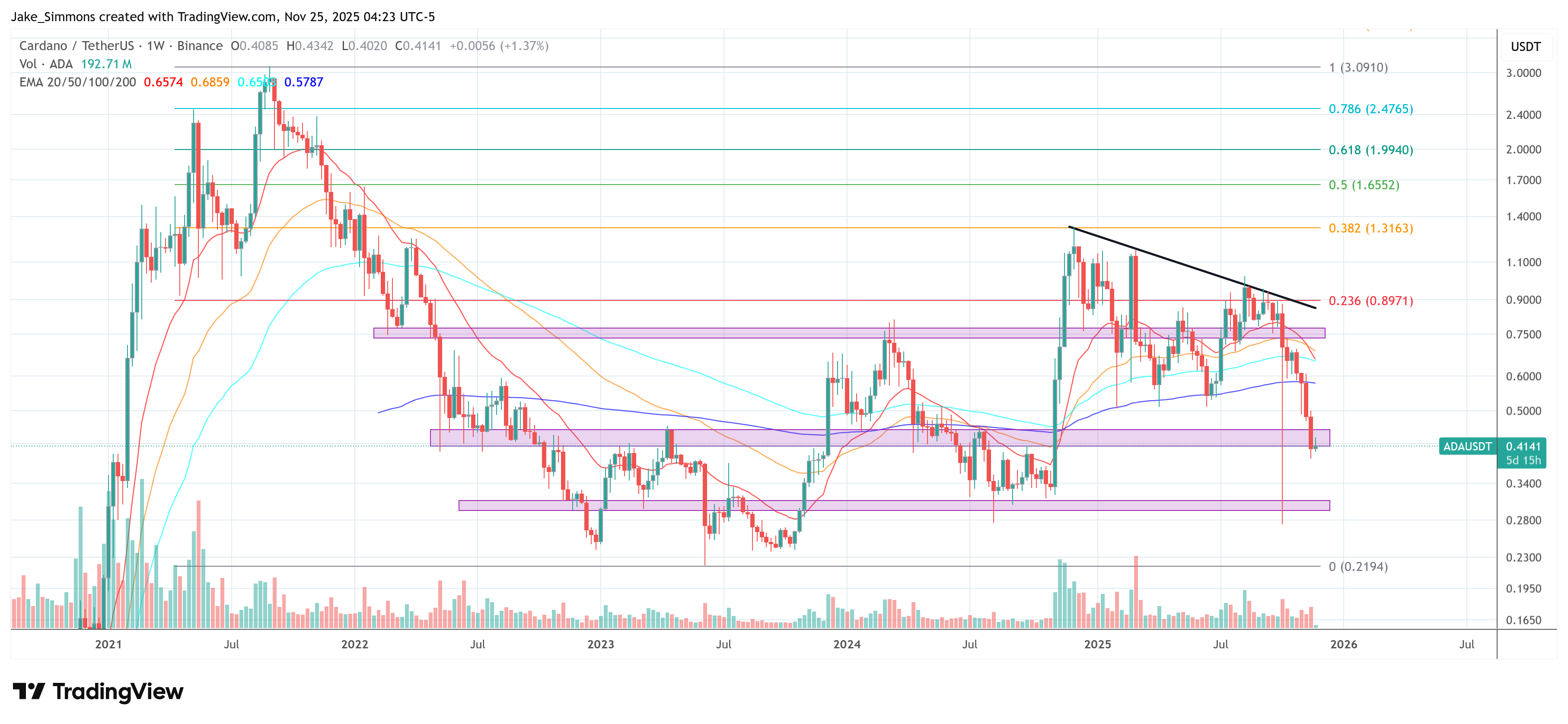Viewport: 1568px width, 724px height.
Task: Click the Cardano / TetherUS symbol title
Action: click(x=76, y=46)
